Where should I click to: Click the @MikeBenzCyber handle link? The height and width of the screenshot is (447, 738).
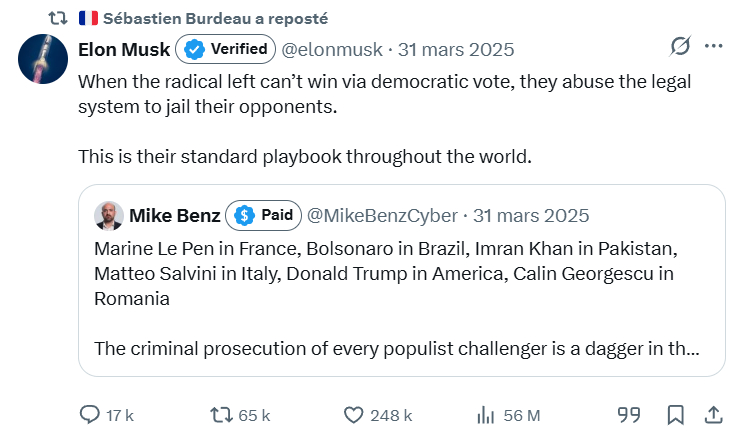pyautogui.click(x=383, y=215)
